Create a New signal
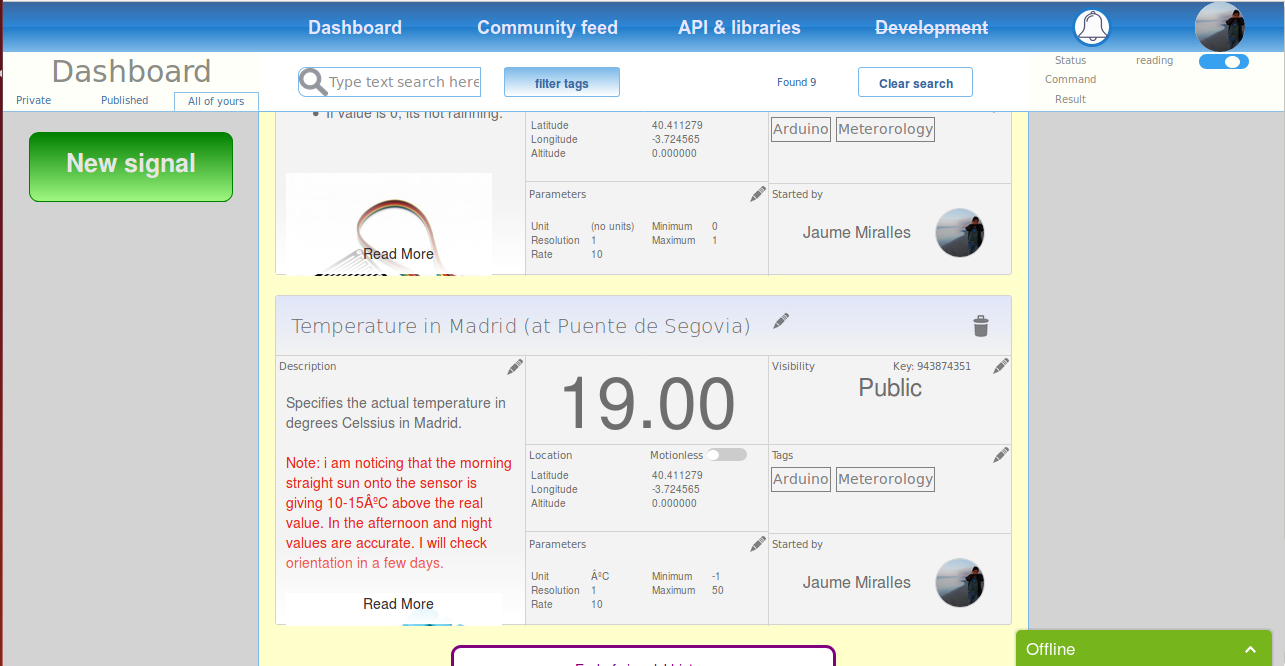This screenshot has width=1285, height=666. tap(131, 167)
